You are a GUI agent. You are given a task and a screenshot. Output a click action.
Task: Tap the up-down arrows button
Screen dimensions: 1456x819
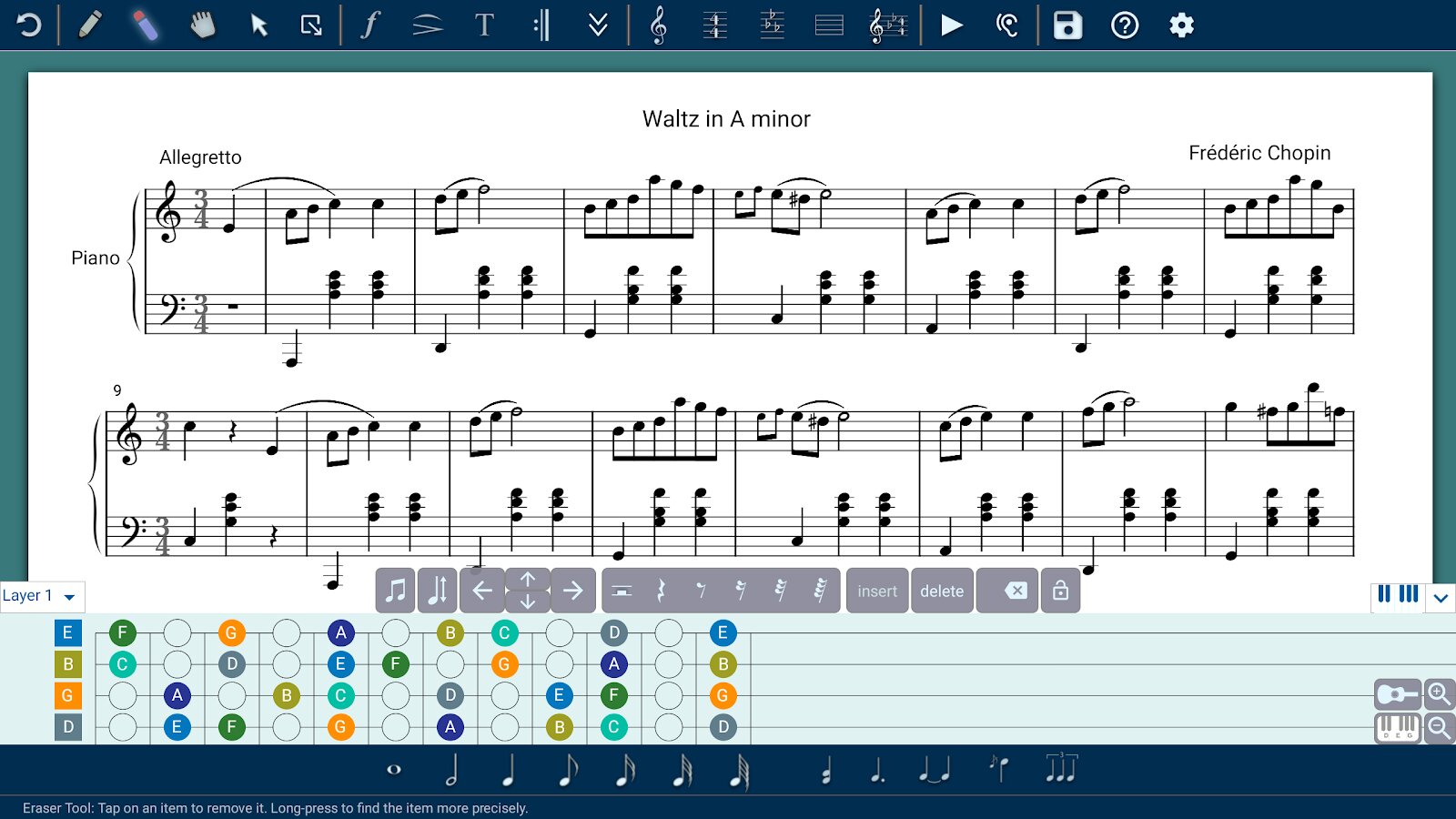528,591
